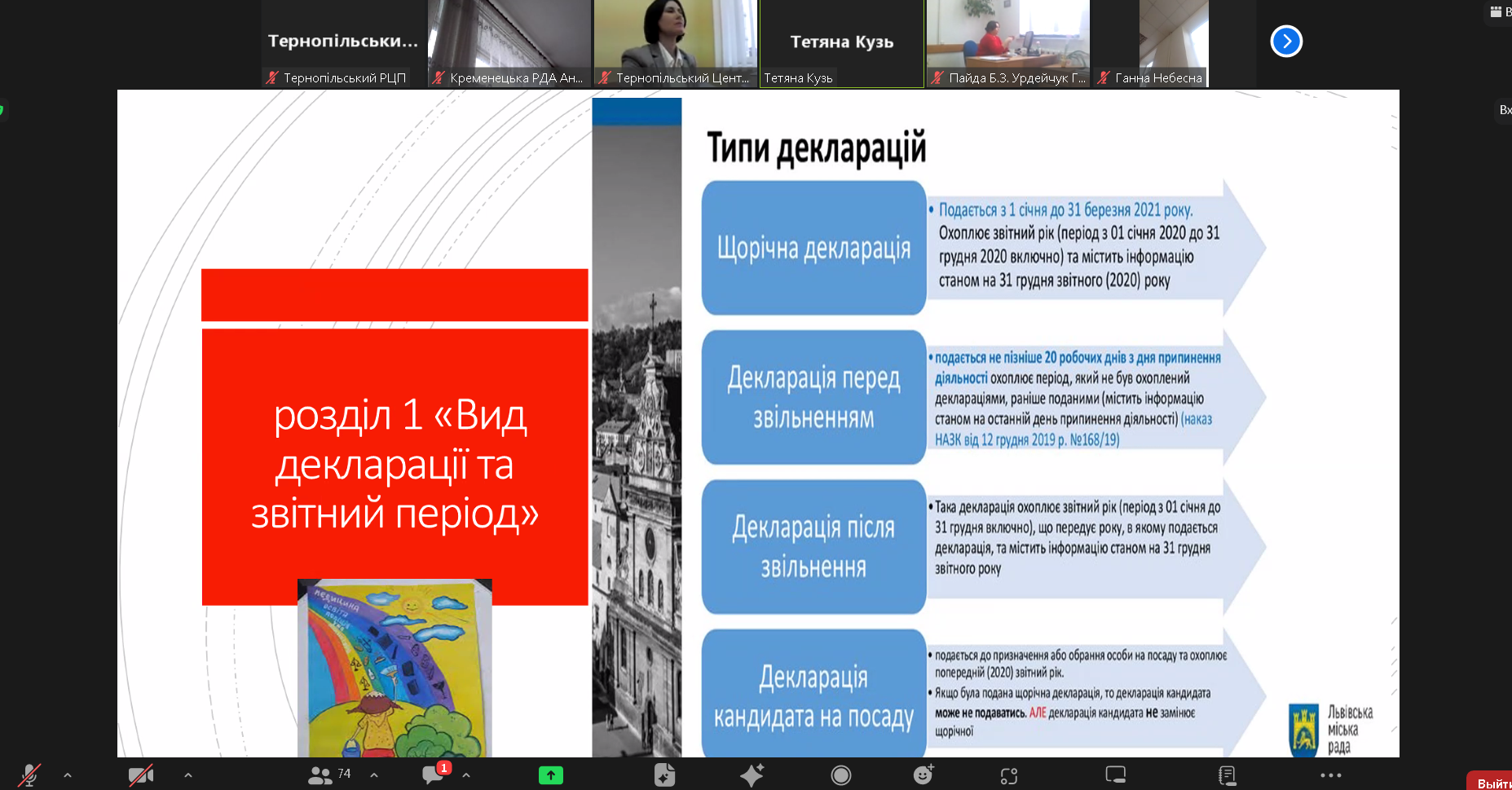Open the Notes icon in toolbar
1512x790 pixels.
(x=1228, y=775)
